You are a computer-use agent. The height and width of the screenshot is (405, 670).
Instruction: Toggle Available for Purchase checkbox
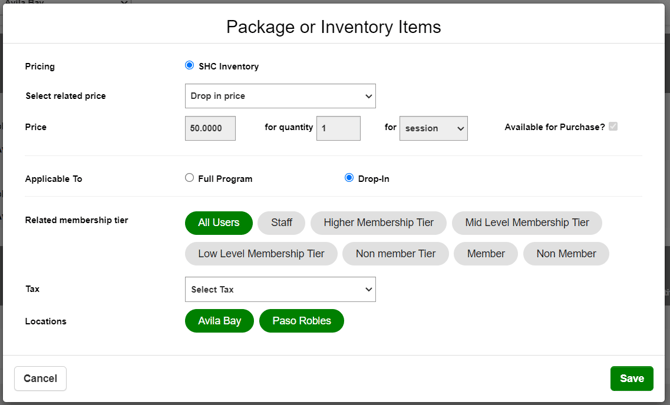point(613,126)
